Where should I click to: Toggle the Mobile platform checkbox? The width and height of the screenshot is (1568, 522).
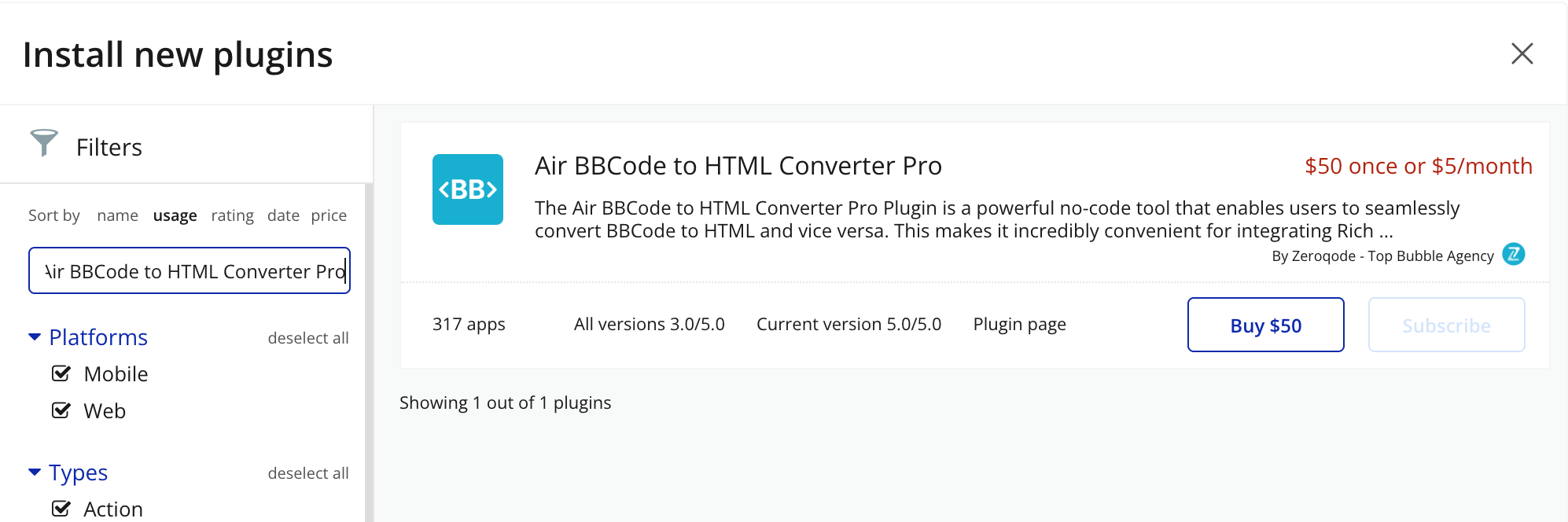(x=61, y=373)
